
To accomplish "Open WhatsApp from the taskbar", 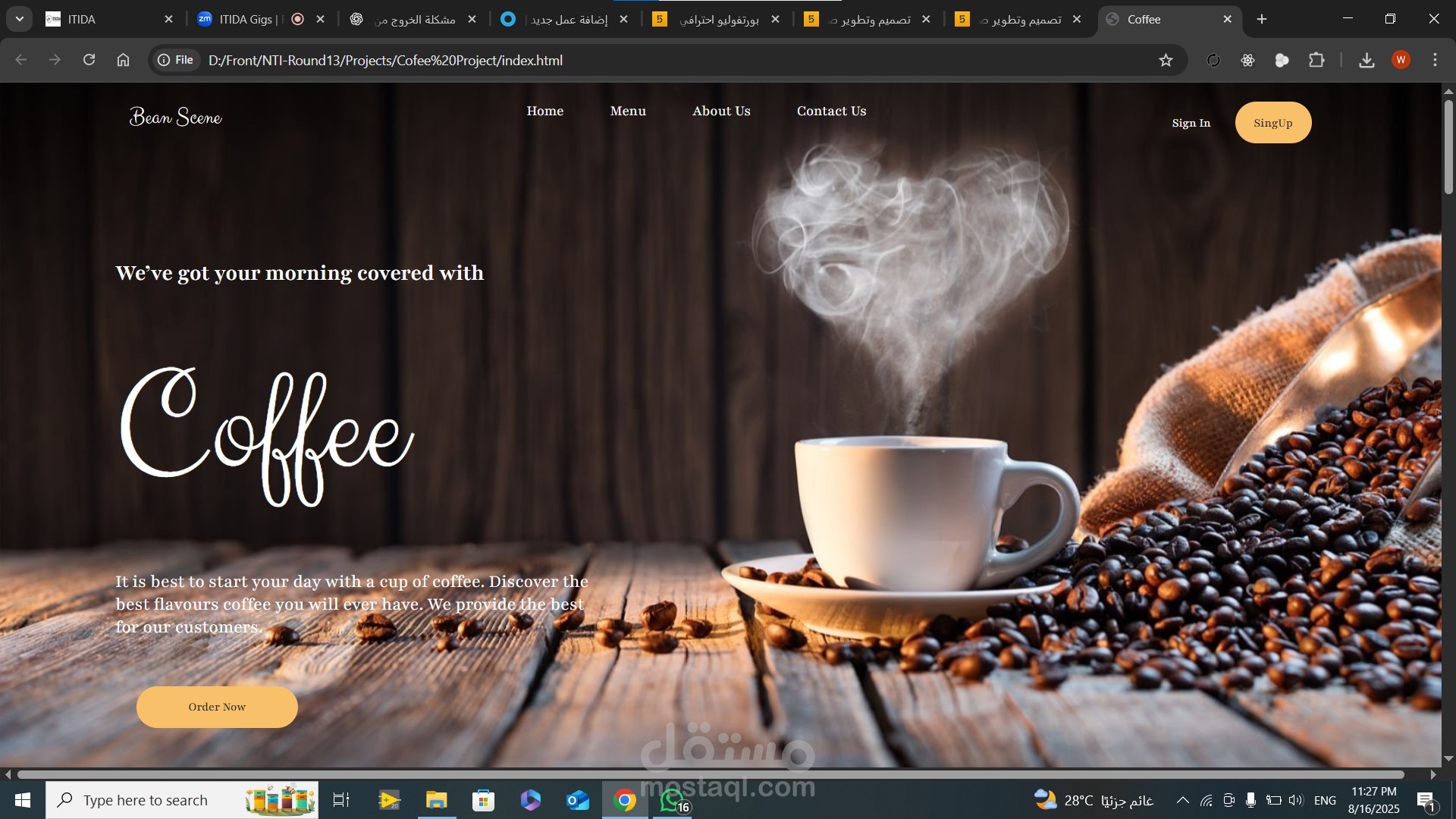I will point(673,800).
